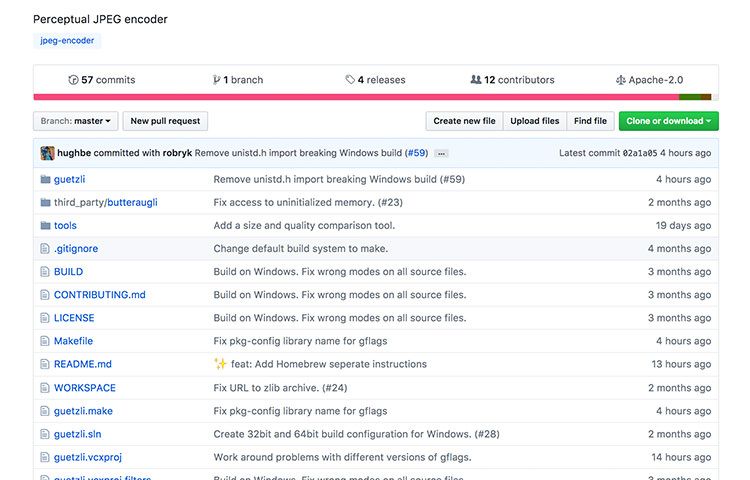Click the contributors people icon

[476, 79]
